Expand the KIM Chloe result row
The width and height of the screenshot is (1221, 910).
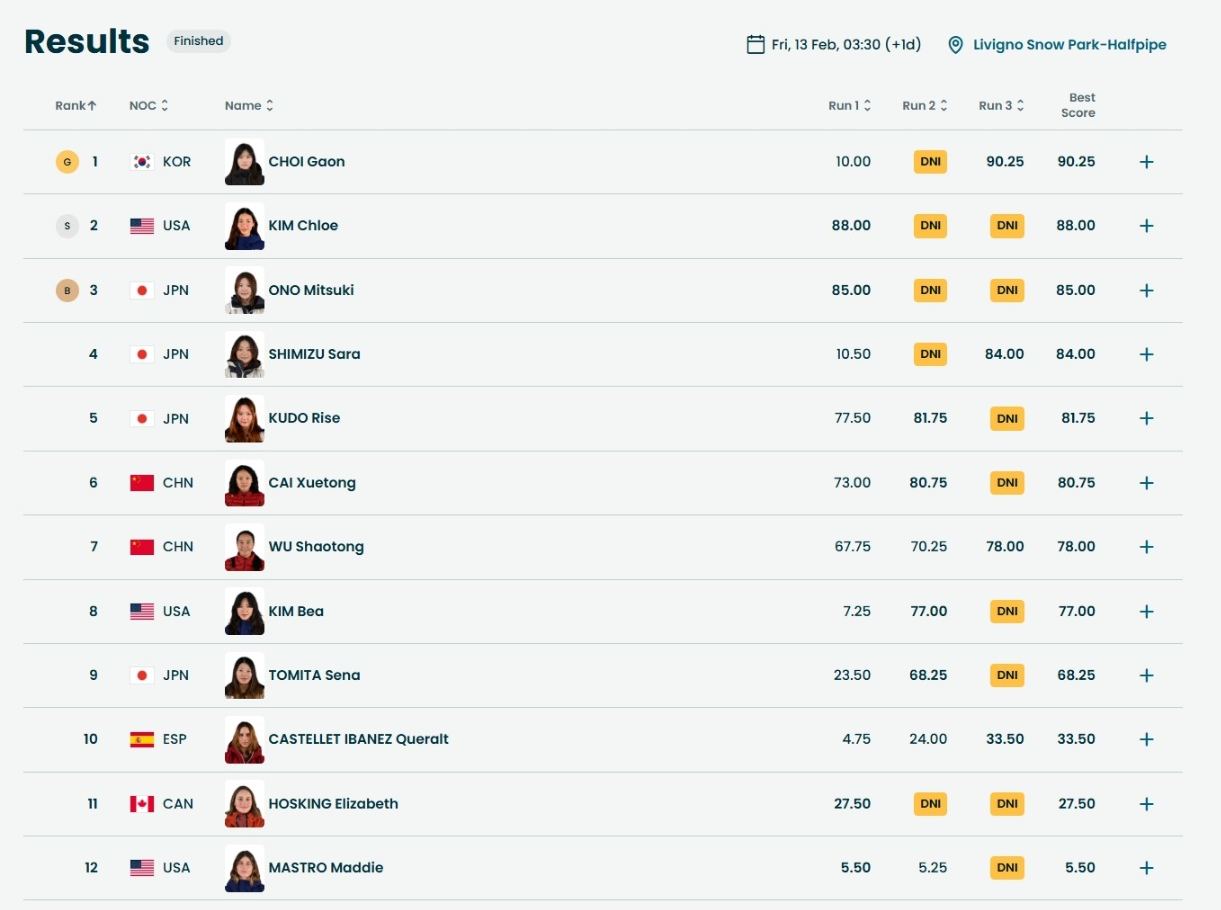point(1146,226)
